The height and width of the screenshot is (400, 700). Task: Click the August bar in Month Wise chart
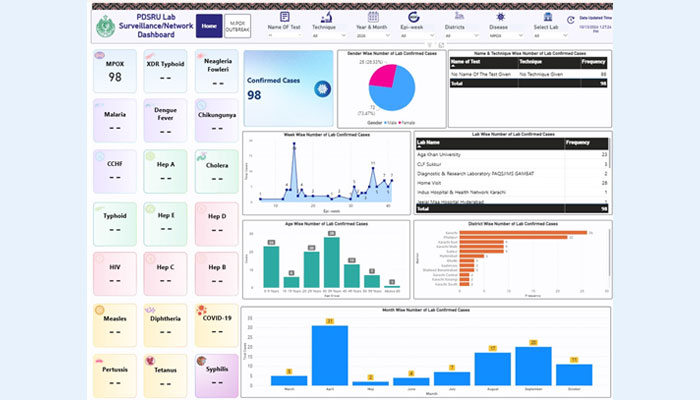point(492,369)
